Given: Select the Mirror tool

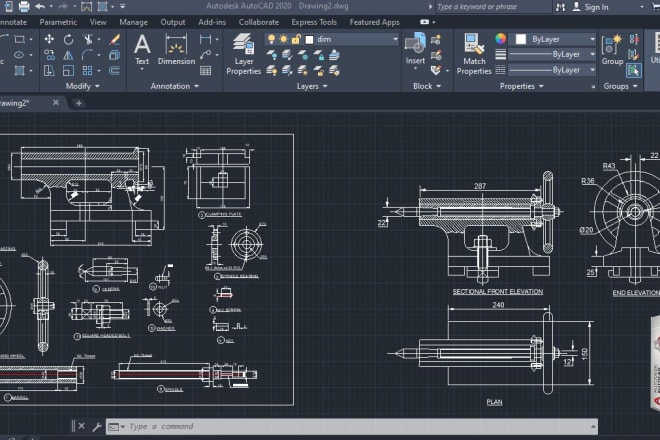Looking at the screenshot, I should coord(68,55).
